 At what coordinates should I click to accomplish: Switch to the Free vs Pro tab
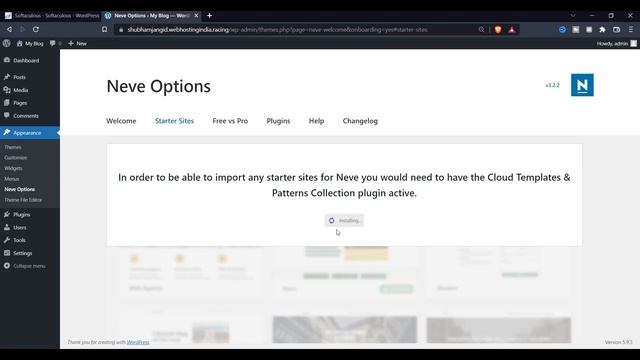(230, 121)
